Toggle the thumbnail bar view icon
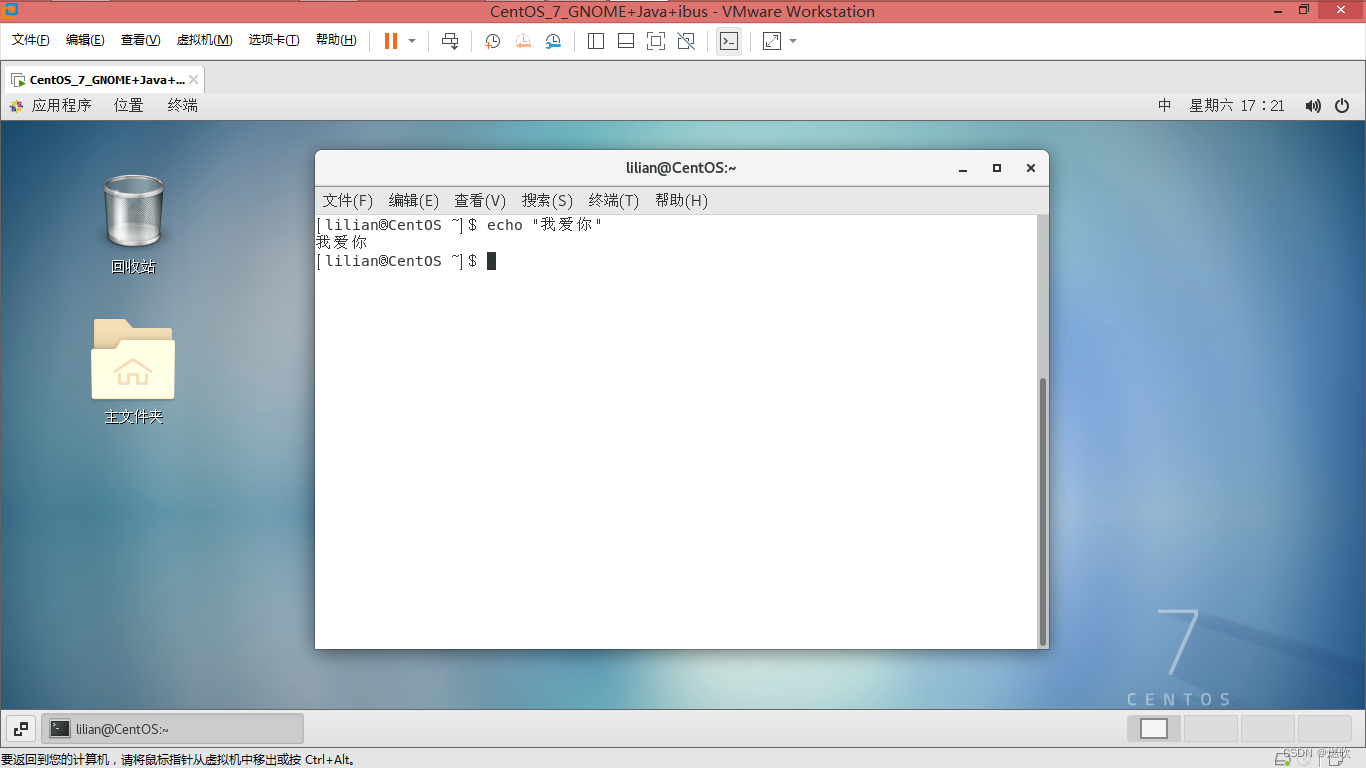The height and width of the screenshot is (768, 1366). [x=626, y=41]
